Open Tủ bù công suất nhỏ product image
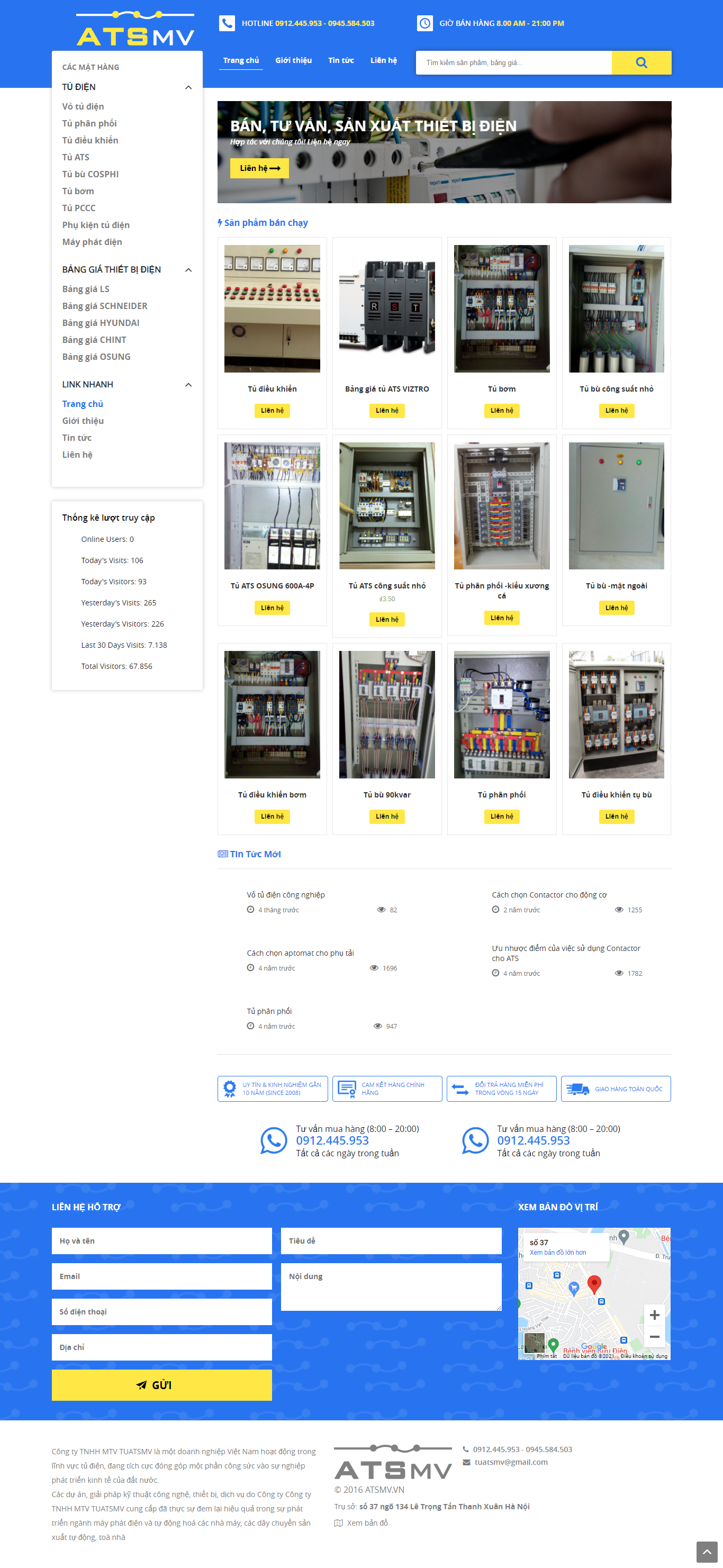The width and height of the screenshot is (723, 1568). tap(617, 309)
